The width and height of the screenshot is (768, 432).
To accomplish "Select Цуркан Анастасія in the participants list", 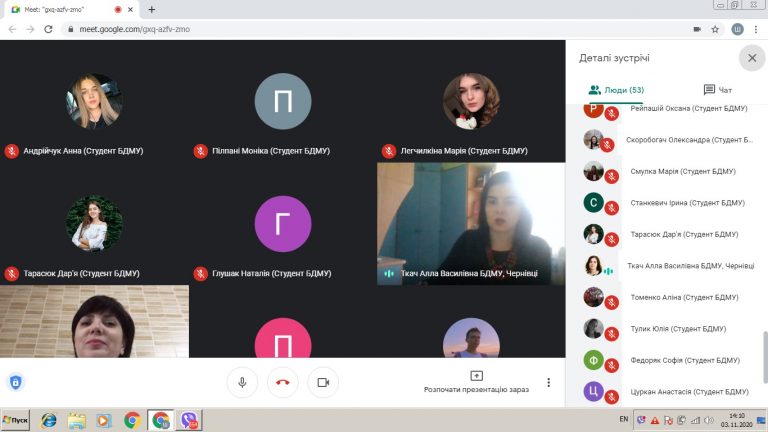I will click(x=689, y=392).
